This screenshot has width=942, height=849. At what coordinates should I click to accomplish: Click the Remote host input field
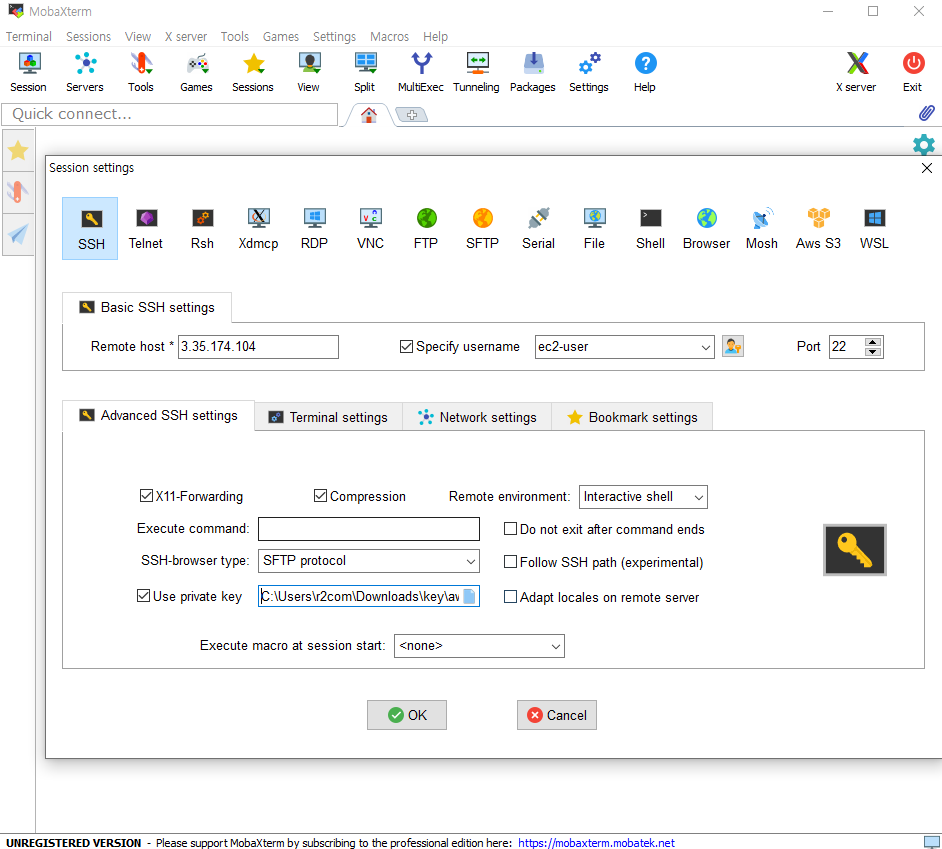[x=258, y=347]
